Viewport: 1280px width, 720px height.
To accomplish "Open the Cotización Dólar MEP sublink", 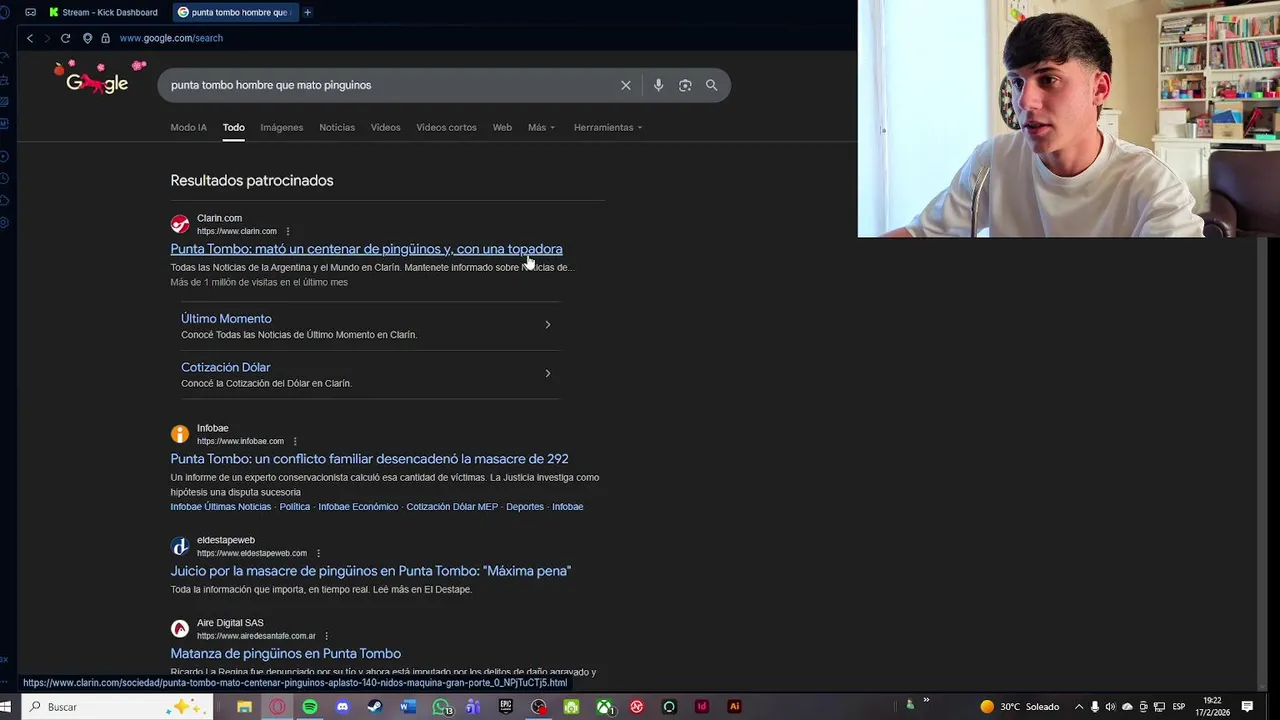I will 452,507.
